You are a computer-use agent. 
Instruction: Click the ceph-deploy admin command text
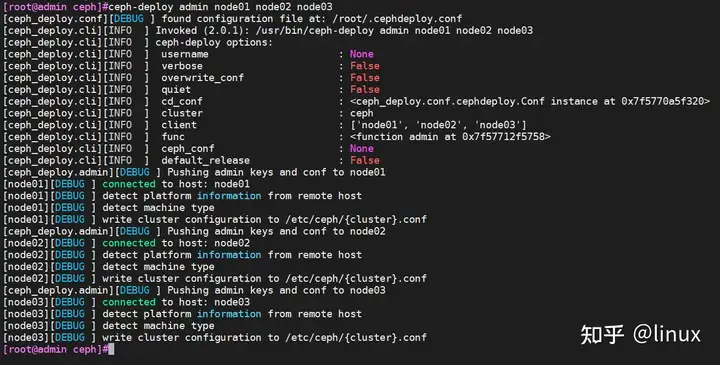point(220,7)
